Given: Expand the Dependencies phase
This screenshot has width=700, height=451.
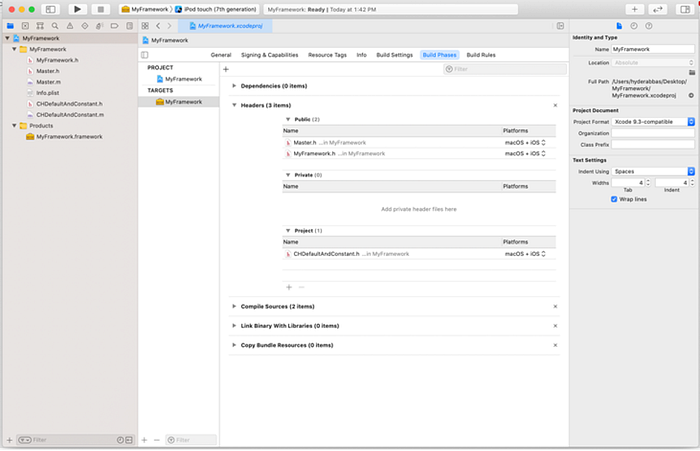Looking at the screenshot, I should (x=234, y=86).
